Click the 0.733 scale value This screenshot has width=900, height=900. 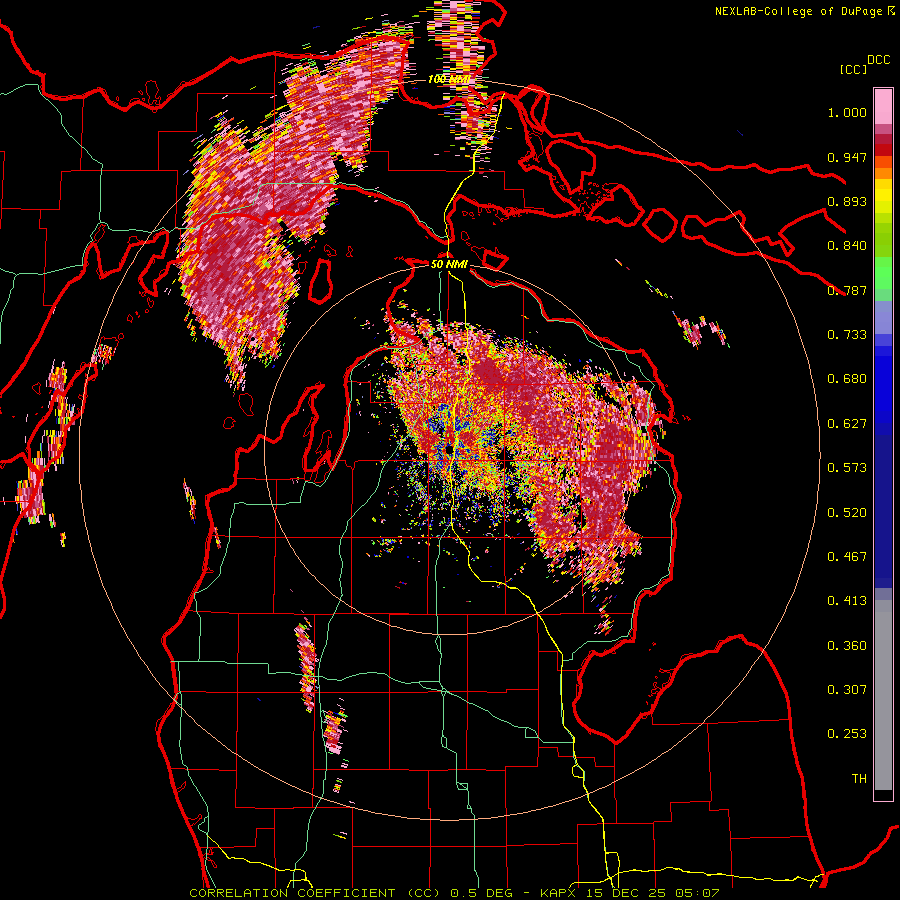847,335
